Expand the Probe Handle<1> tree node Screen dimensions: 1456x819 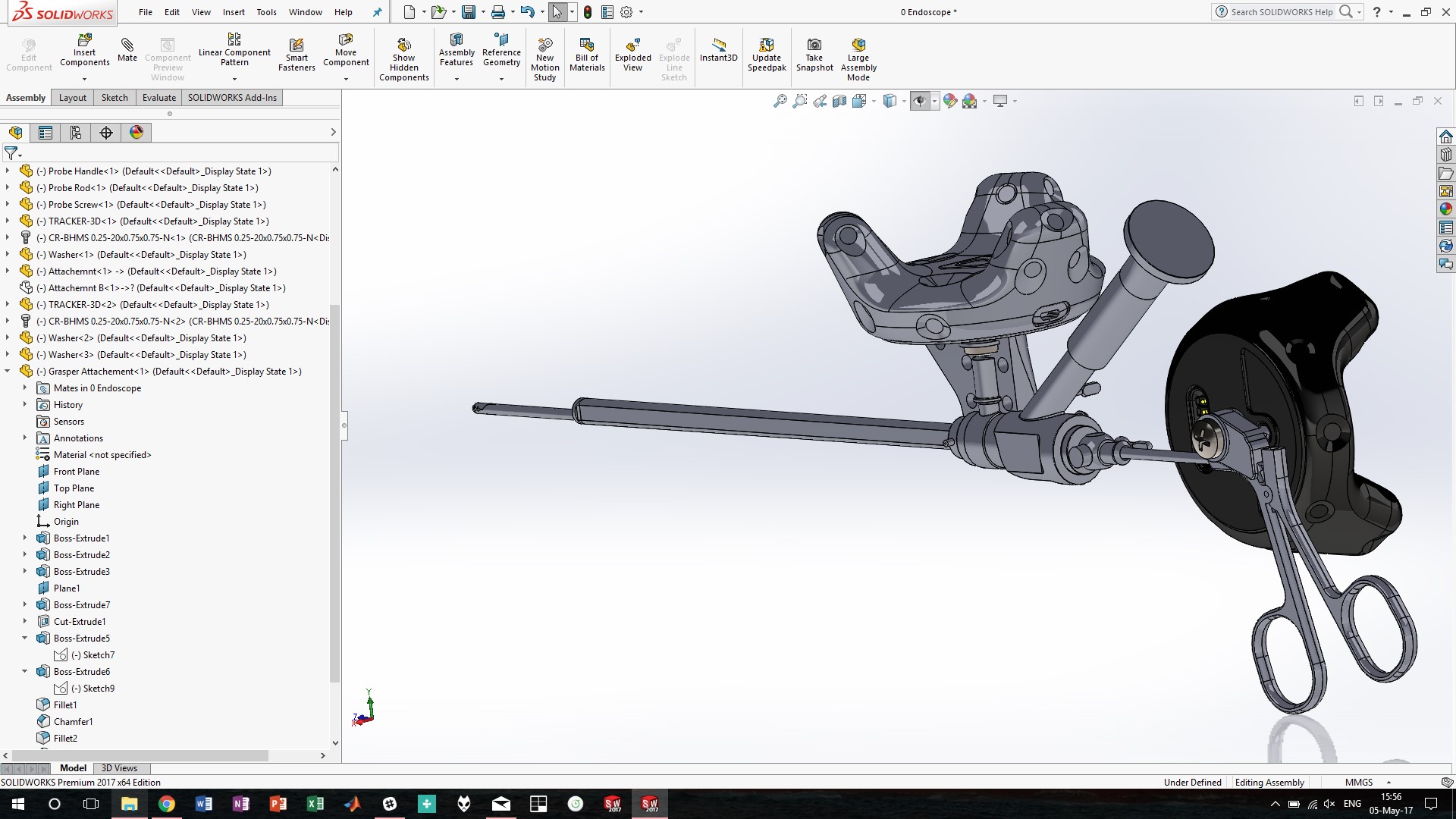point(8,171)
